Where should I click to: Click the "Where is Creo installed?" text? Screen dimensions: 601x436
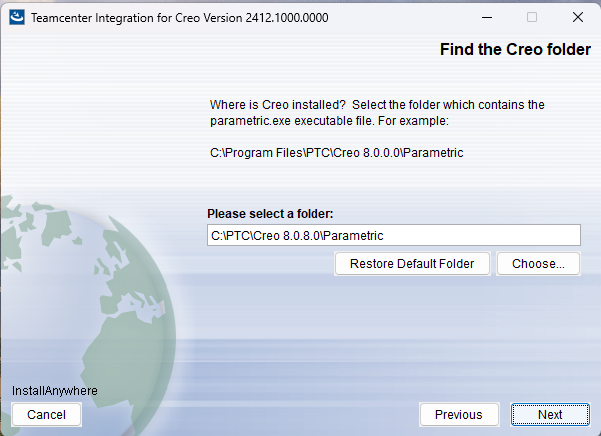click(278, 105)
